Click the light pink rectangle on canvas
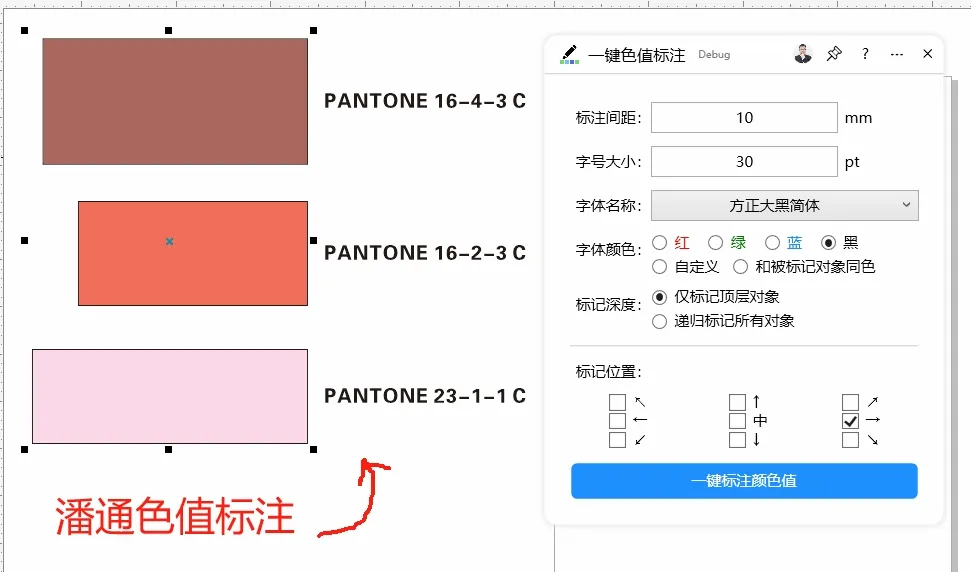The width and height of the screenshot is (971, 572). click(170, 396)
